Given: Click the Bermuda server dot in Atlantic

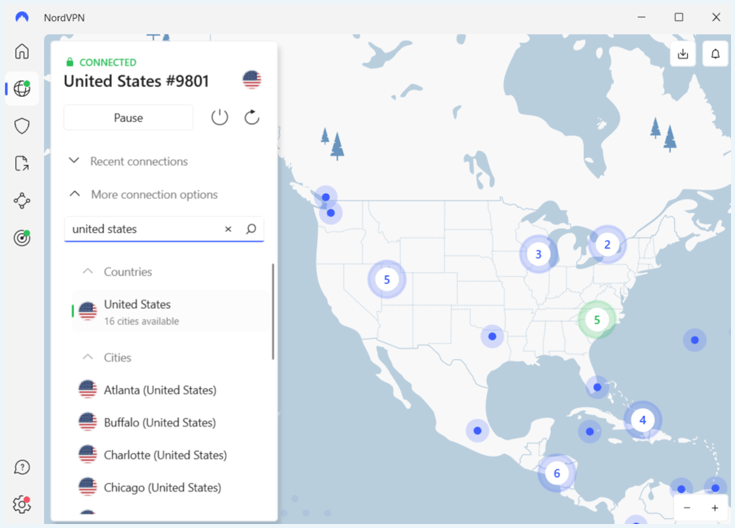Looking at the screenshot, I should [x=695, y=340].
